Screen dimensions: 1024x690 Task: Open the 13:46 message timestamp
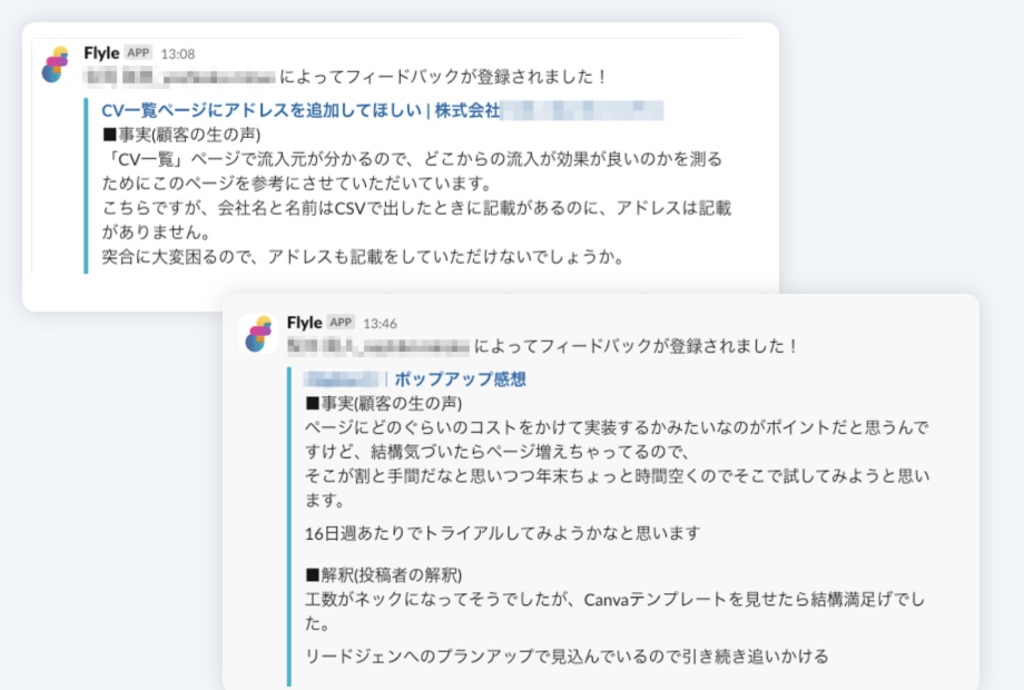coord(380,324)
